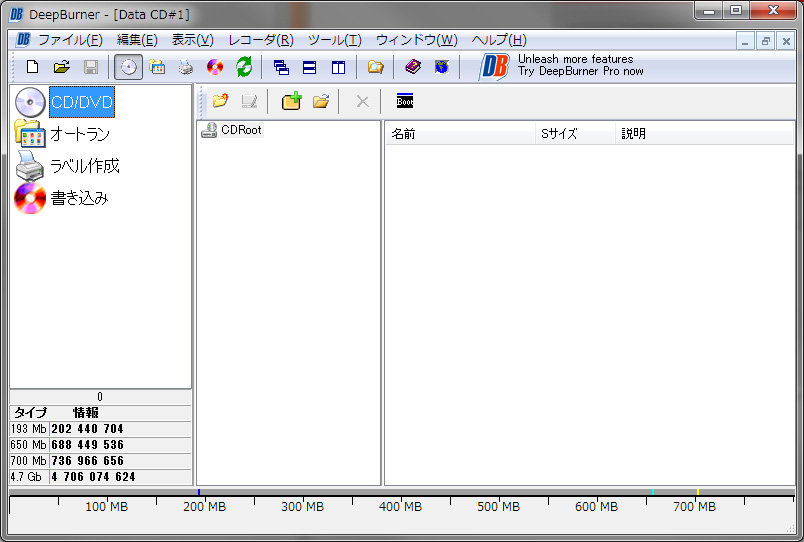Open the 編集(E) menu

(x=137, y=40)
